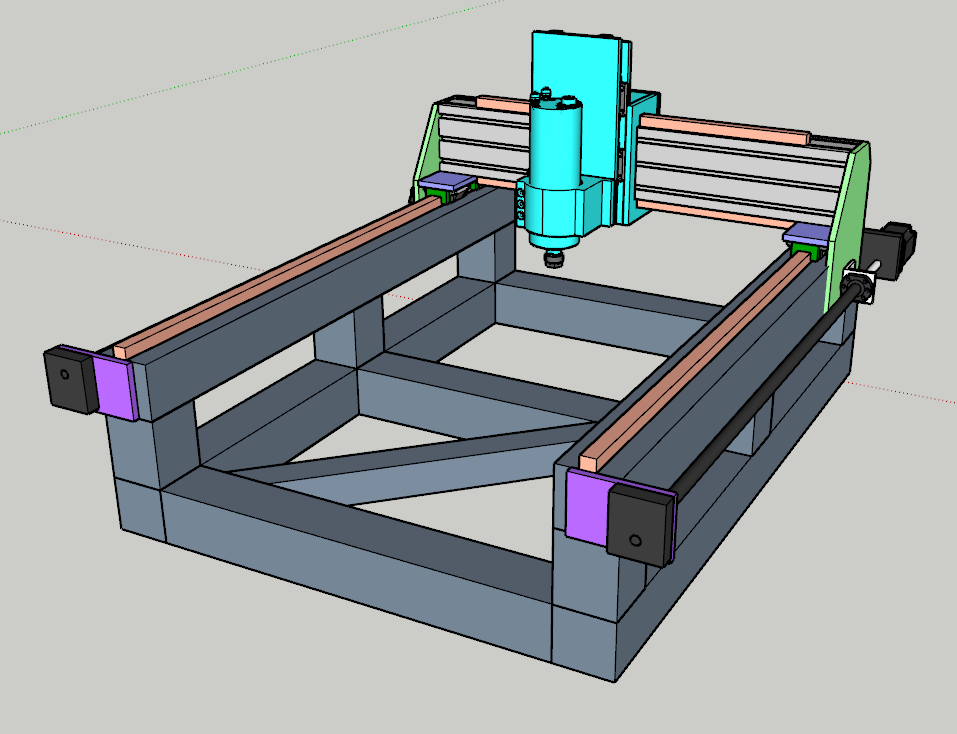Select the cyan spindle motor cylinder
The image size is (957, 734).
(553, 140)
